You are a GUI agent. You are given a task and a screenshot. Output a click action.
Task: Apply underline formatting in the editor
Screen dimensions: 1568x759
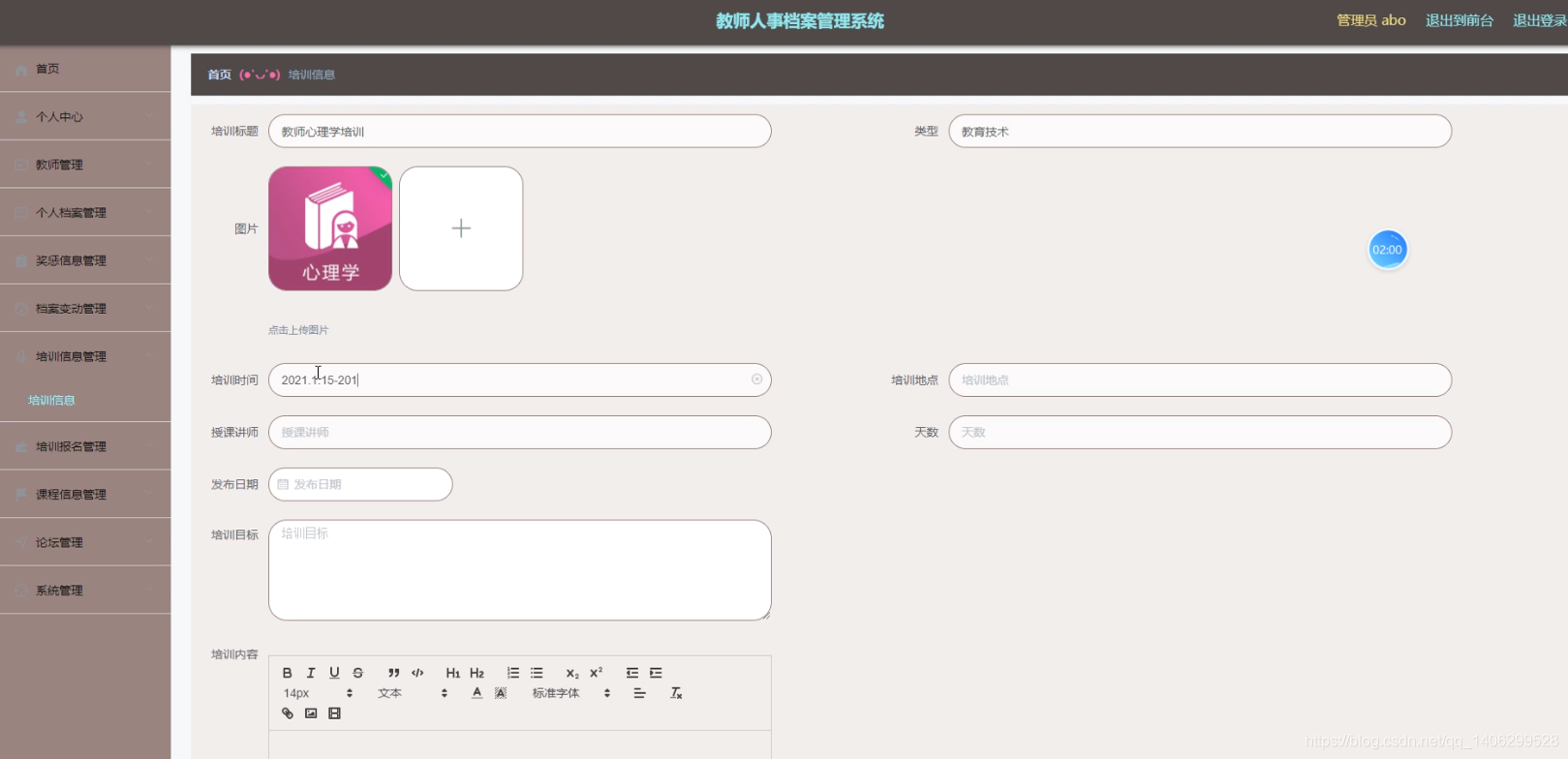pos(334,673)
